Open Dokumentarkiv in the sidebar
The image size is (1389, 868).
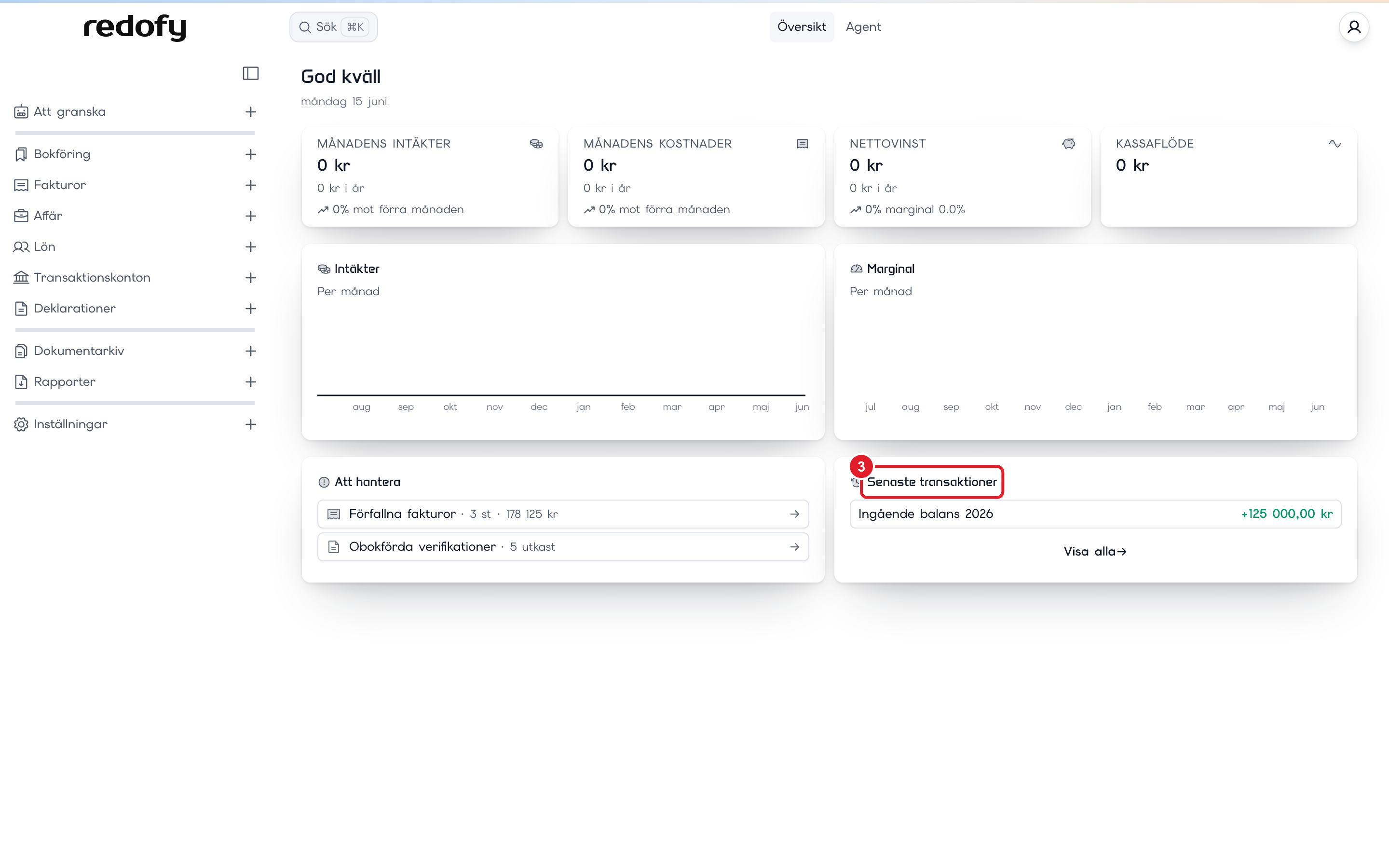point(79,352)
